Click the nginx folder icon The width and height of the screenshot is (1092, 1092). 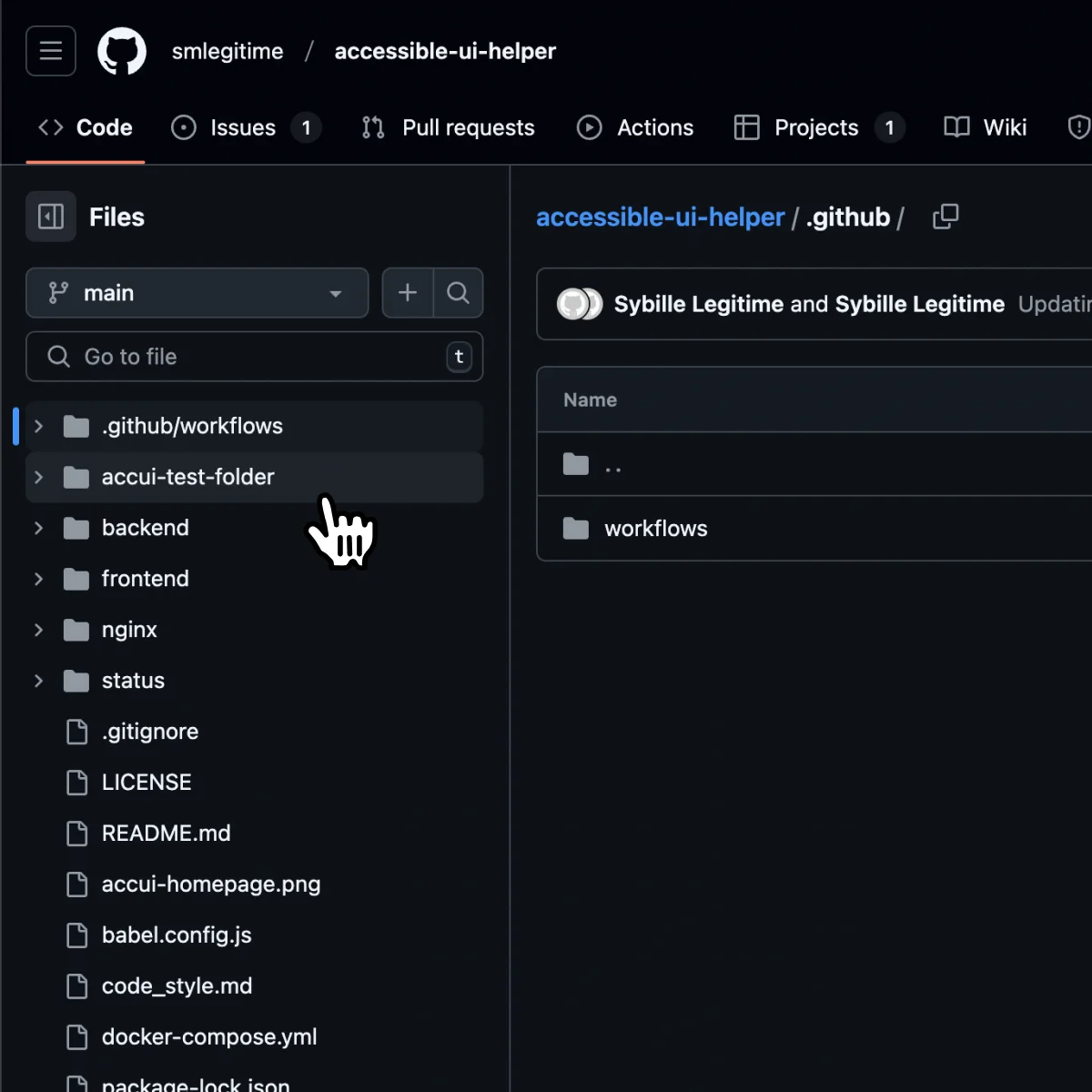[x=76, y=630]
